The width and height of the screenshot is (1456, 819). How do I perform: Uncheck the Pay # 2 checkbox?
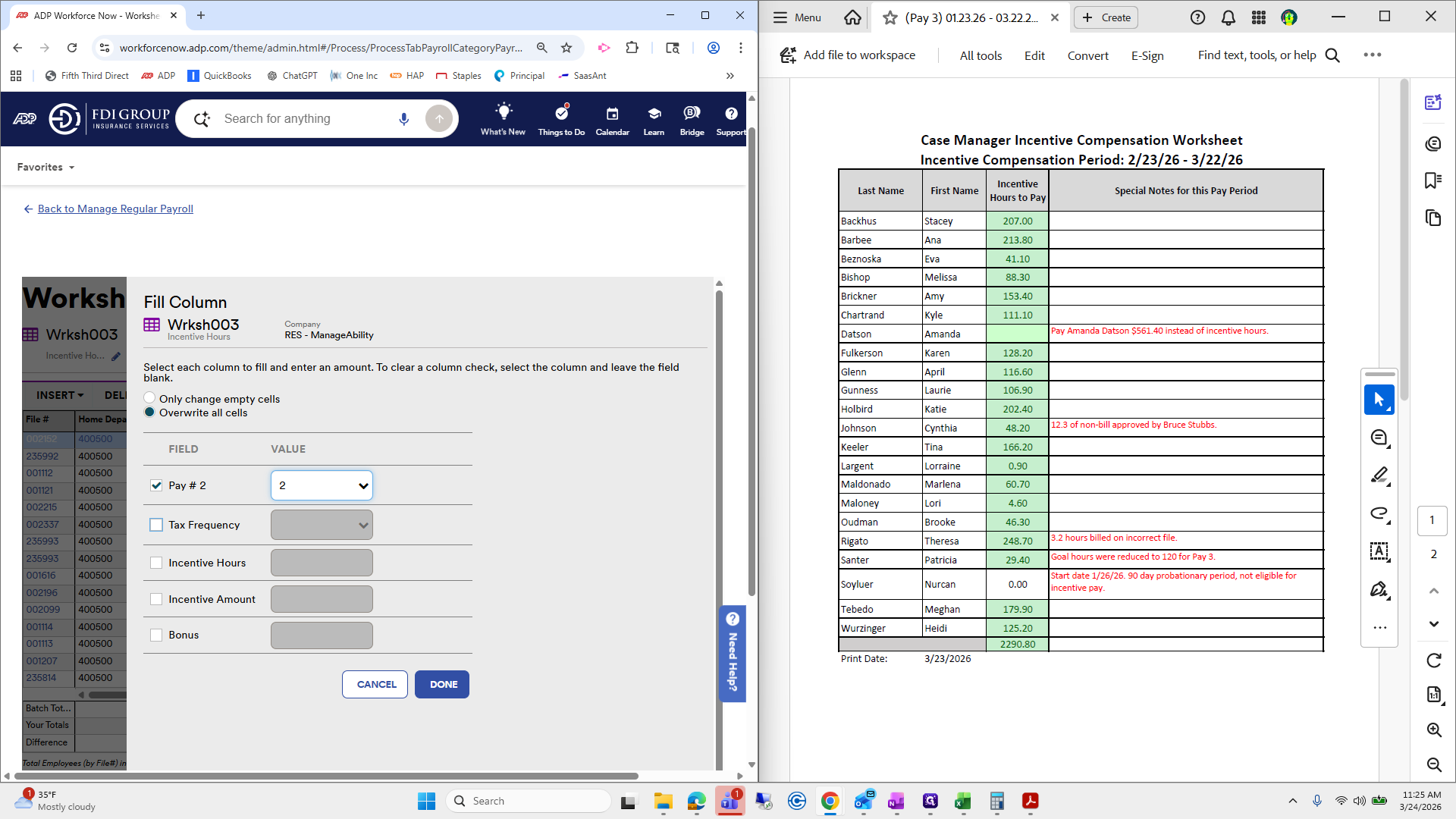(156, 485)
